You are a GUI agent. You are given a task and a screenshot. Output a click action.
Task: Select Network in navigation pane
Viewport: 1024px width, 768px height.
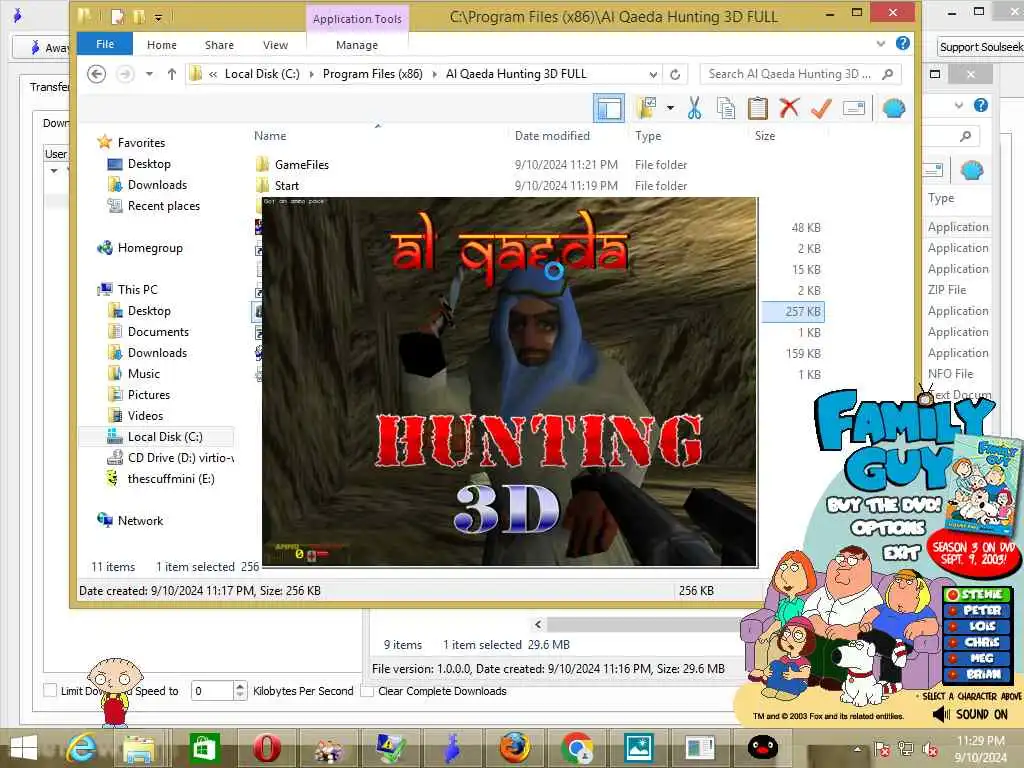coord(140,520)
